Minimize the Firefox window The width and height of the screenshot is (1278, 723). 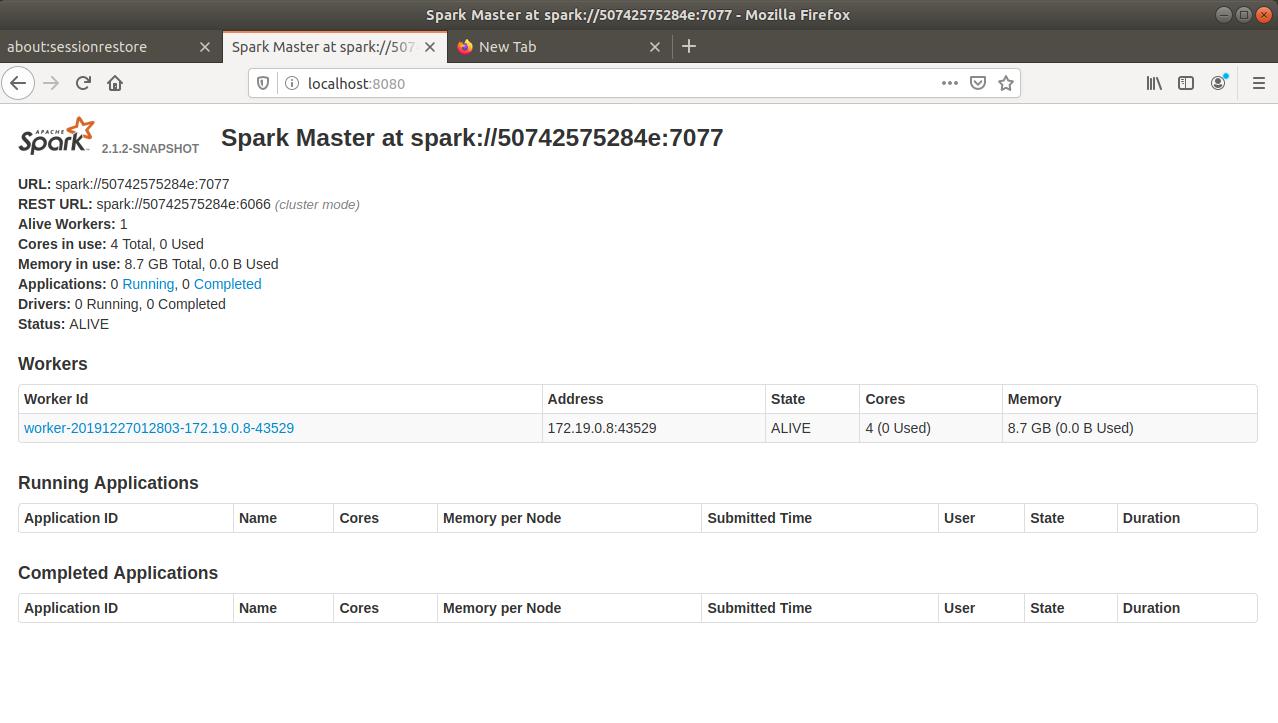click(1224, 14)
